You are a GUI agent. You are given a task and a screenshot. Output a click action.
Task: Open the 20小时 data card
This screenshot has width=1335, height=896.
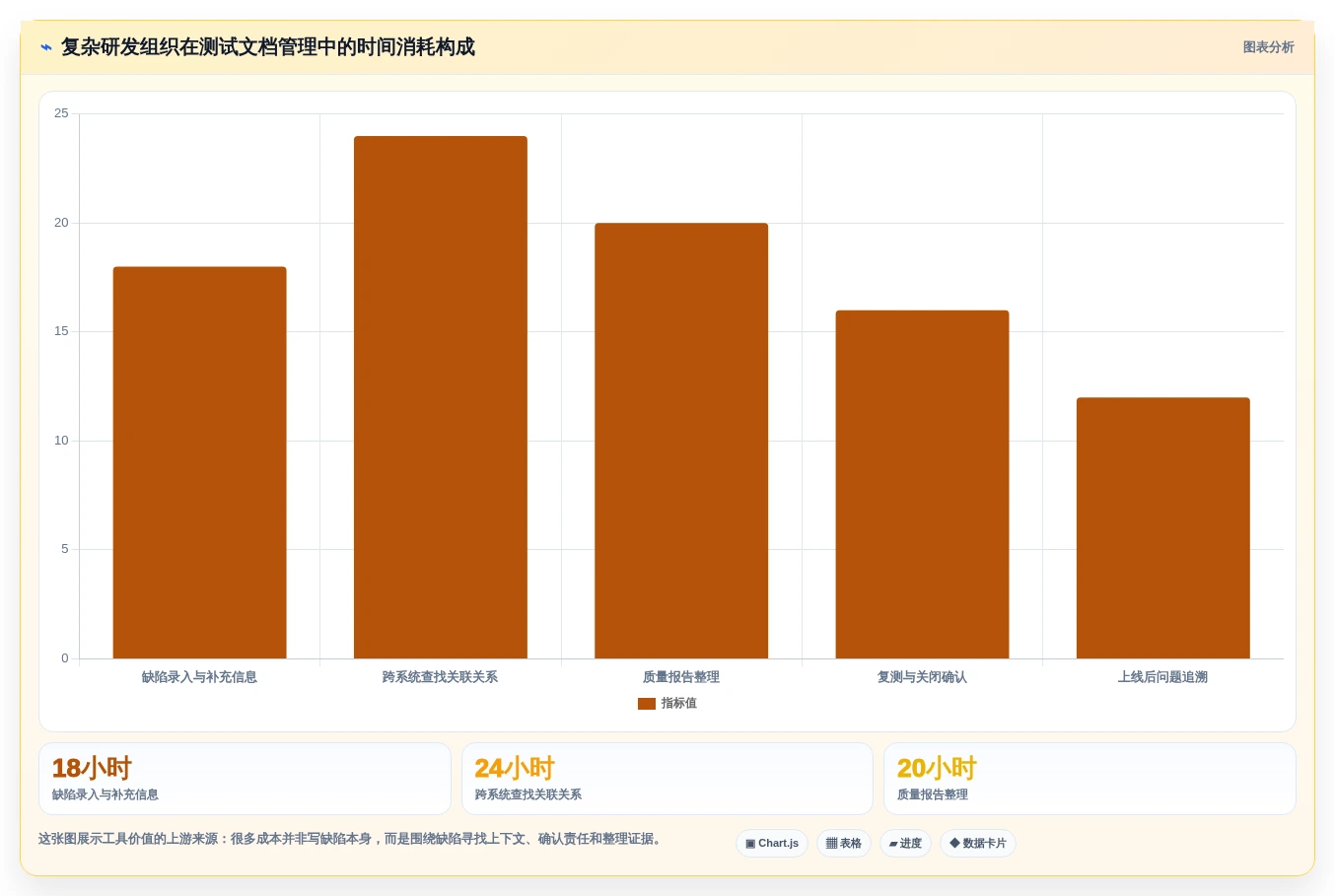tap(1089, 779)
